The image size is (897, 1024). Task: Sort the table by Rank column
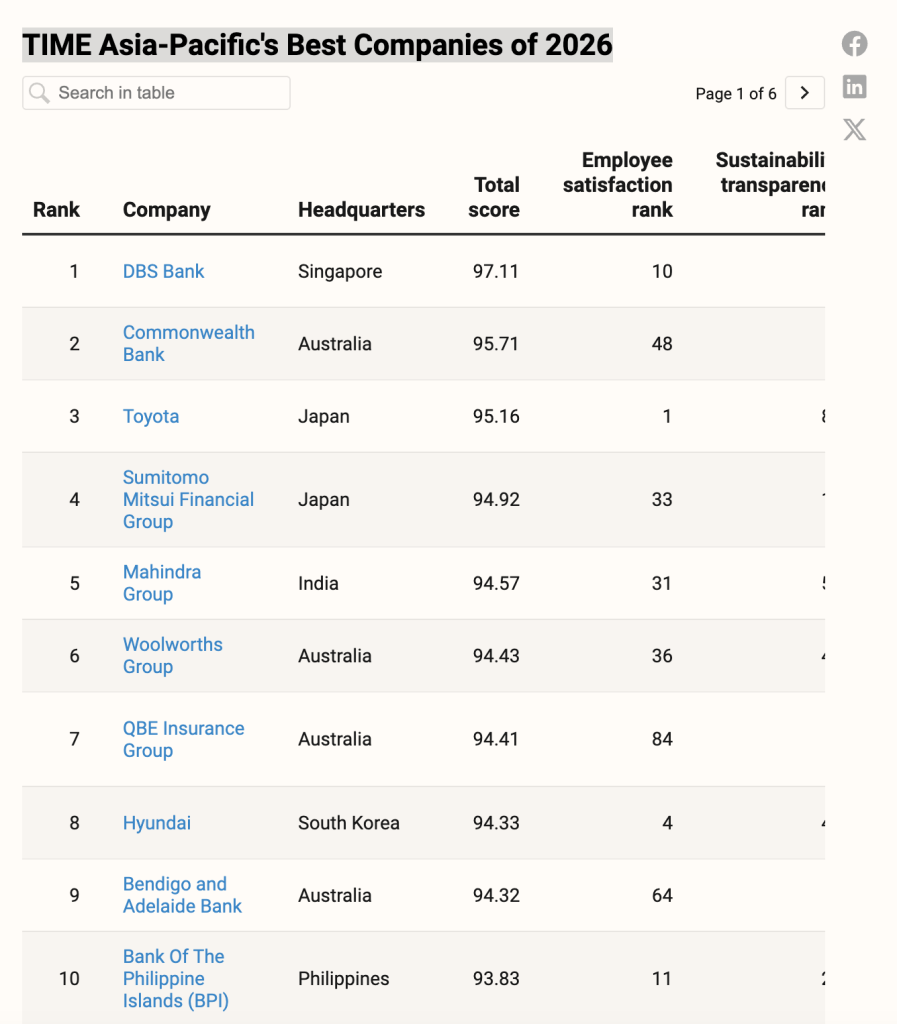coord(56,210)
